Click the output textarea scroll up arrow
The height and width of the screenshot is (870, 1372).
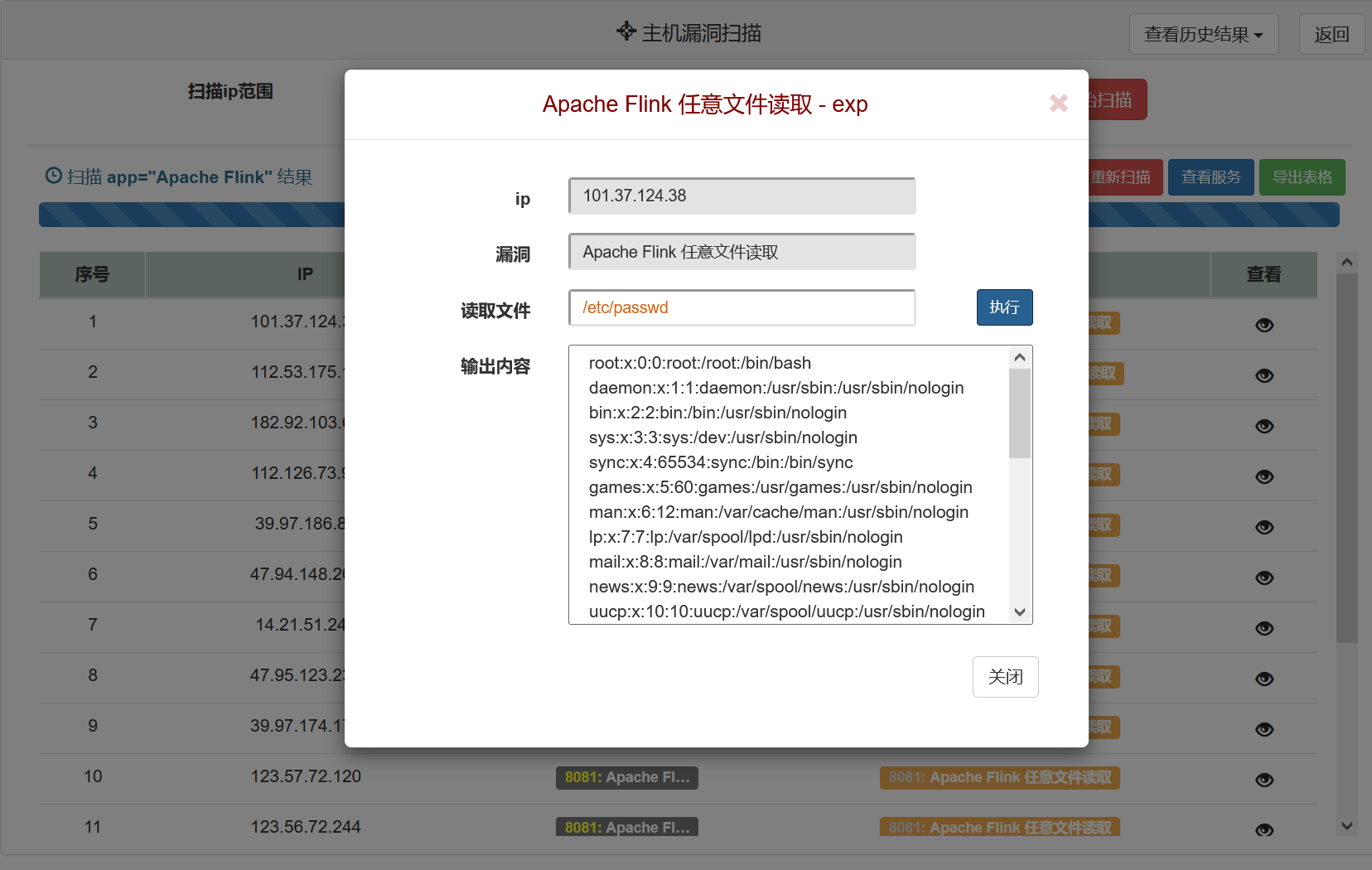pos(1020,357)
